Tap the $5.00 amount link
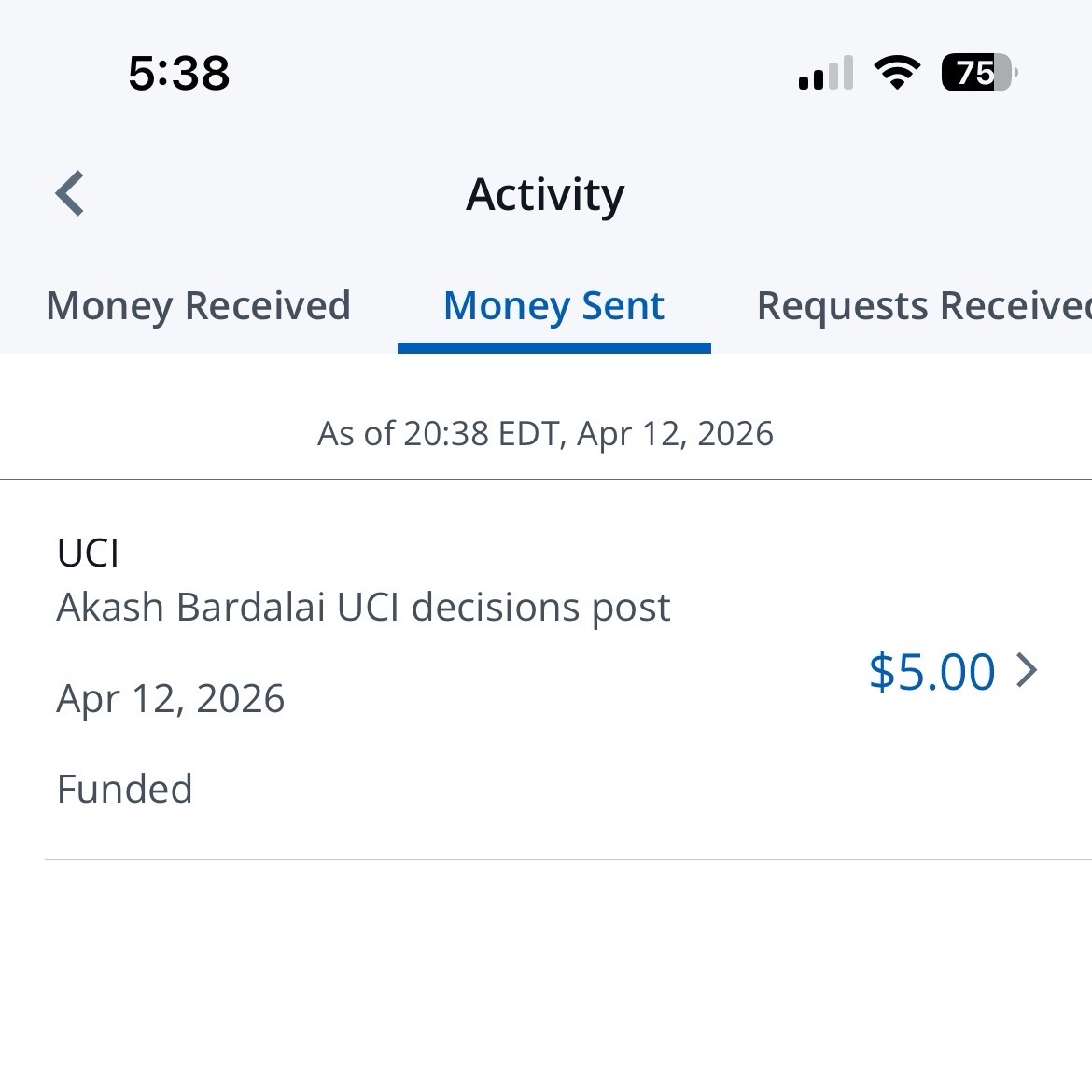1092x1092 pixels. coord(931,671)
